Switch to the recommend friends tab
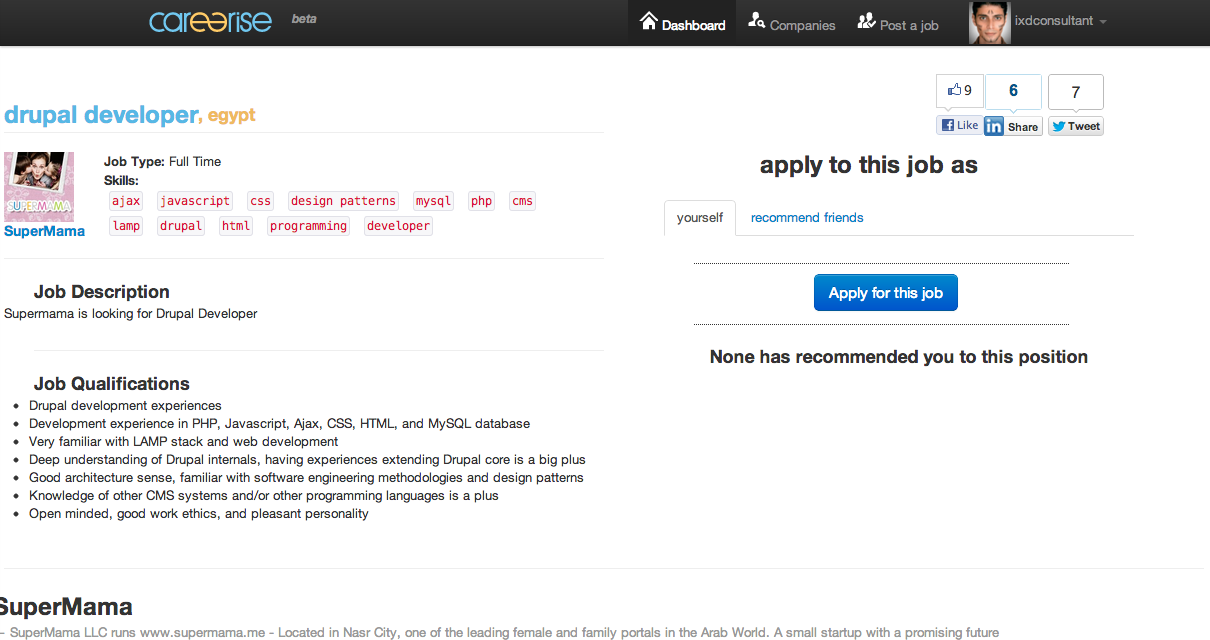The width and height of the screenshot is (1210, 640). [x=807, y=218]
